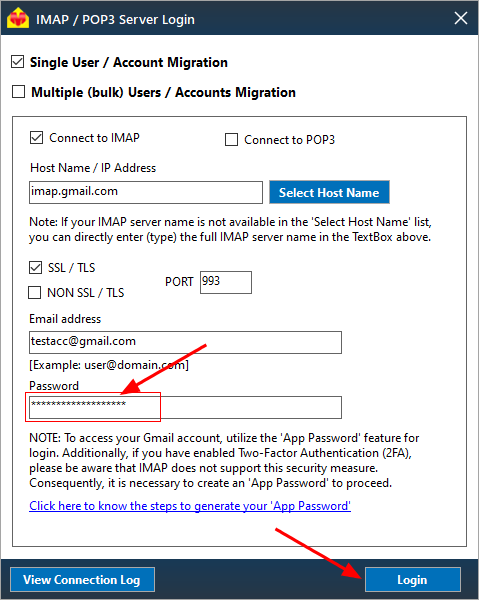Open the 'App Password' generation steps link

click(190, 506)
